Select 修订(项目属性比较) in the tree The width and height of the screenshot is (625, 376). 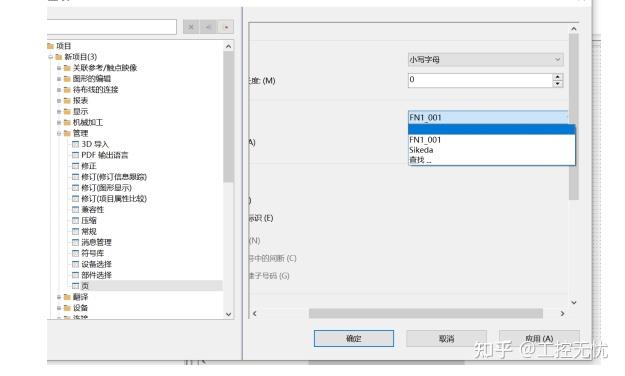pos(114,198)
